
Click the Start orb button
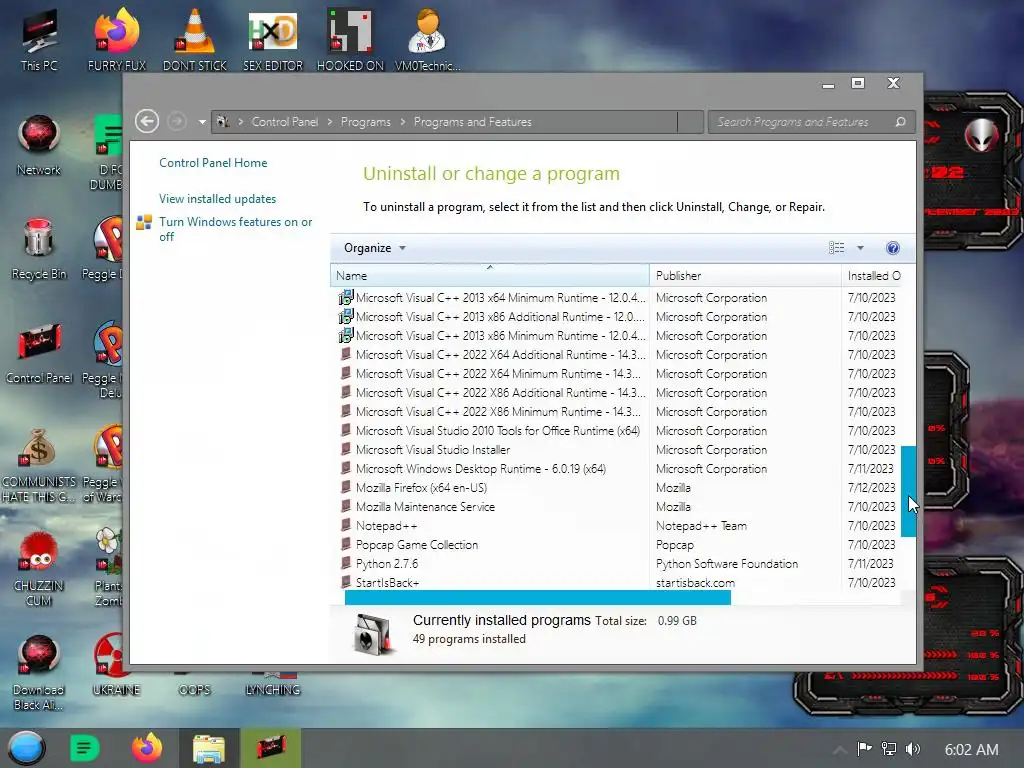tap(26, 748)
